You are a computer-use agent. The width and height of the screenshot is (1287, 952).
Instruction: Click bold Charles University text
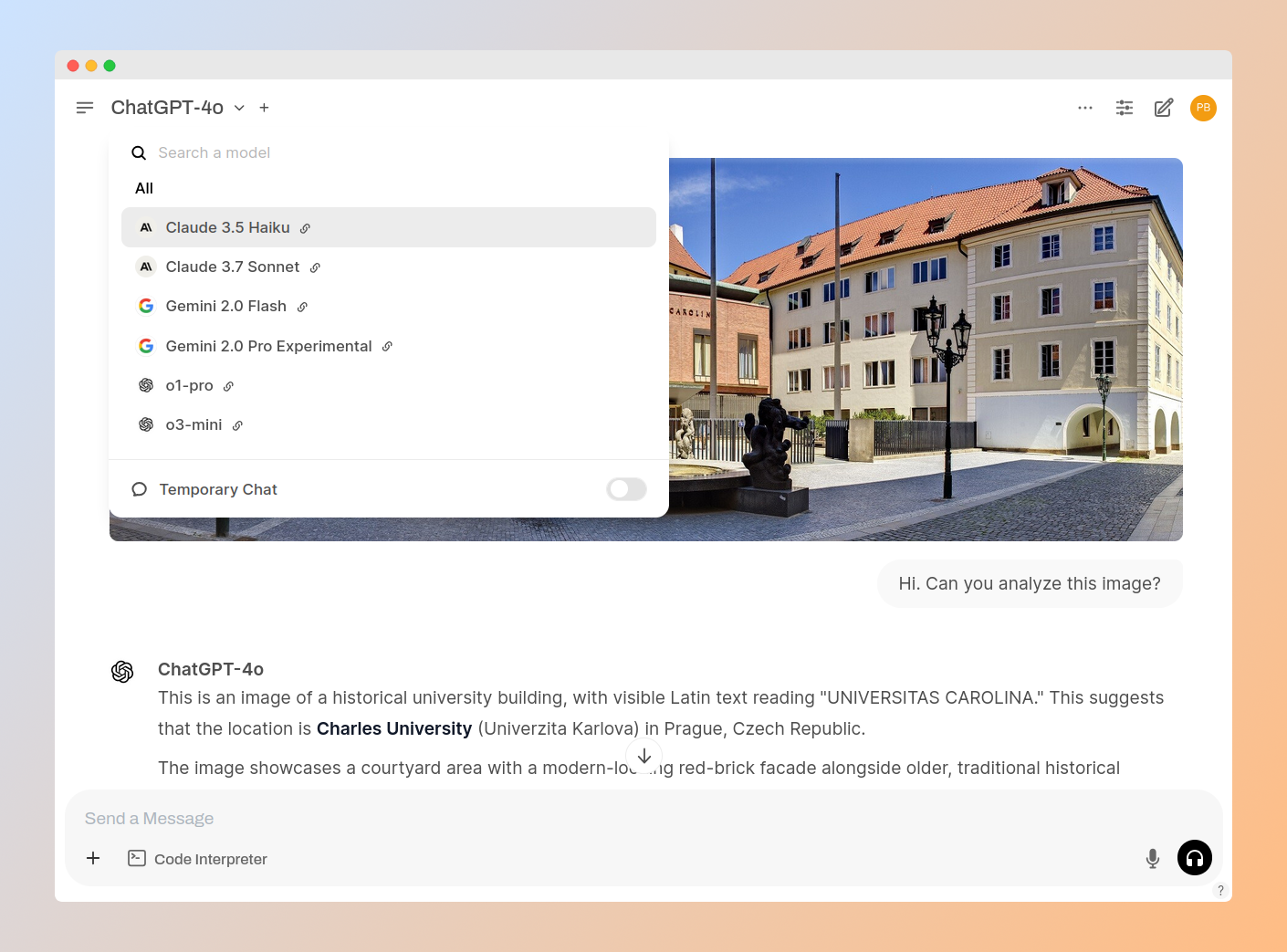click(394, 728)
